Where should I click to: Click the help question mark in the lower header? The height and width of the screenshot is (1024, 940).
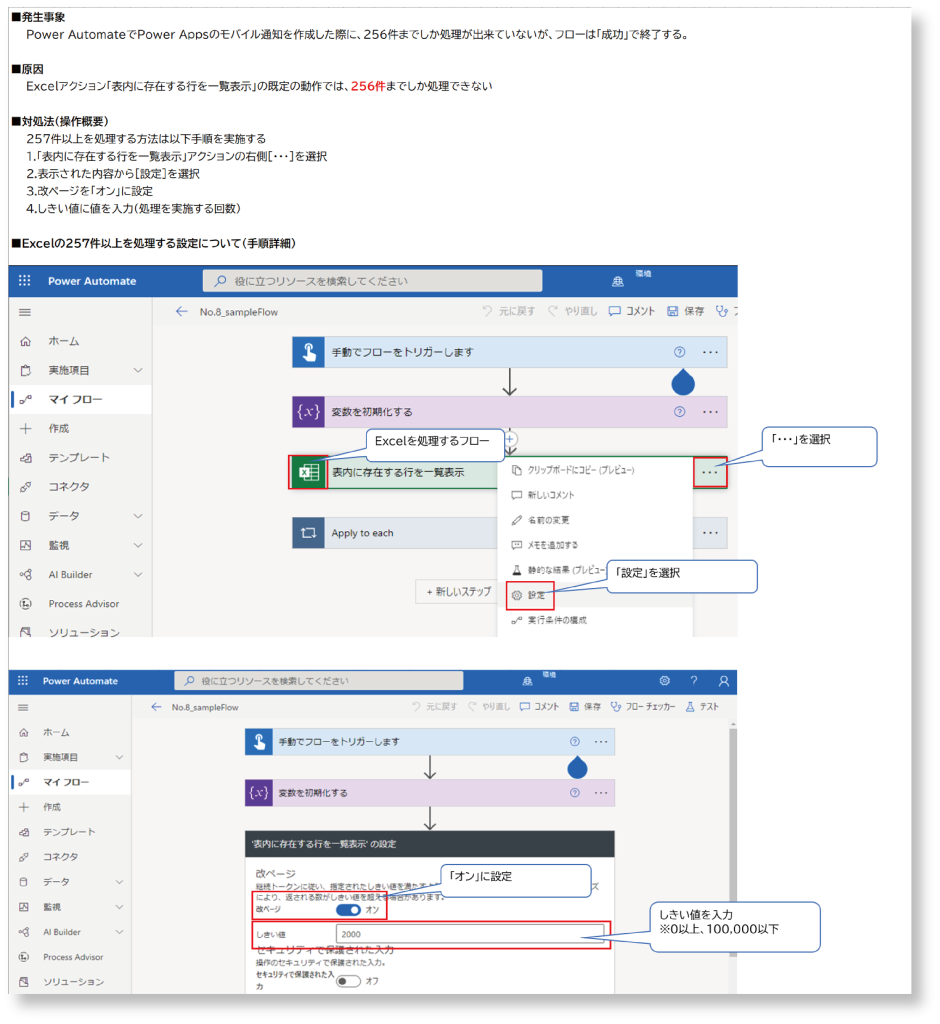[694, 681]
